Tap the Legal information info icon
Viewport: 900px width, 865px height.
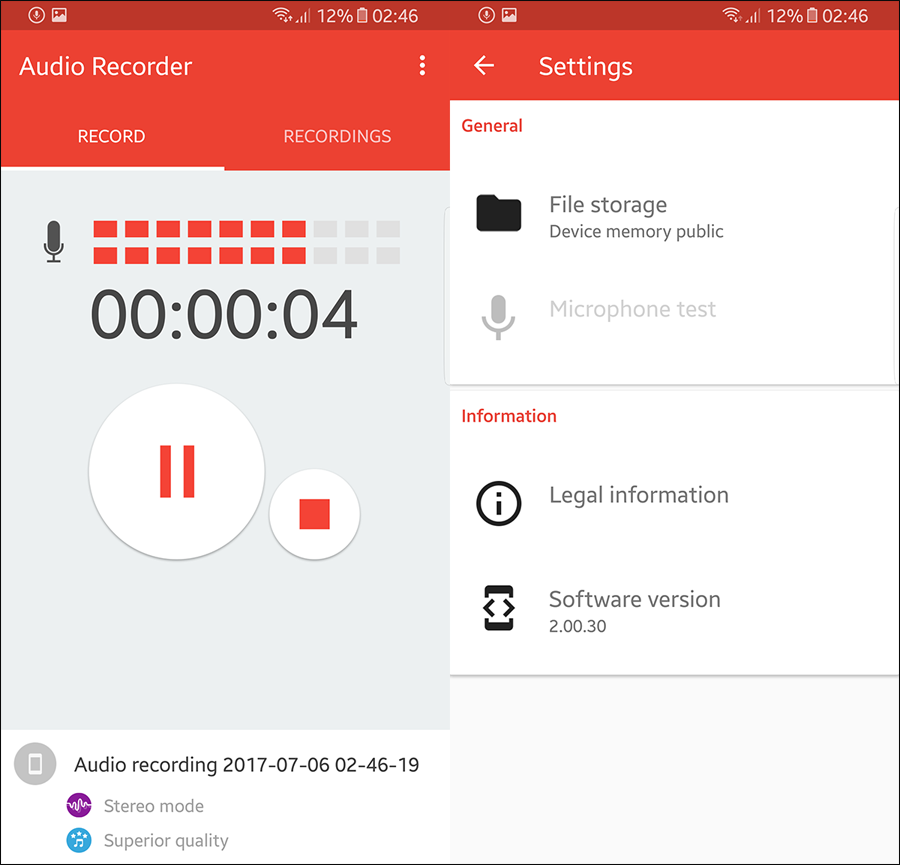pyautogui.click(x=498, y=503)
